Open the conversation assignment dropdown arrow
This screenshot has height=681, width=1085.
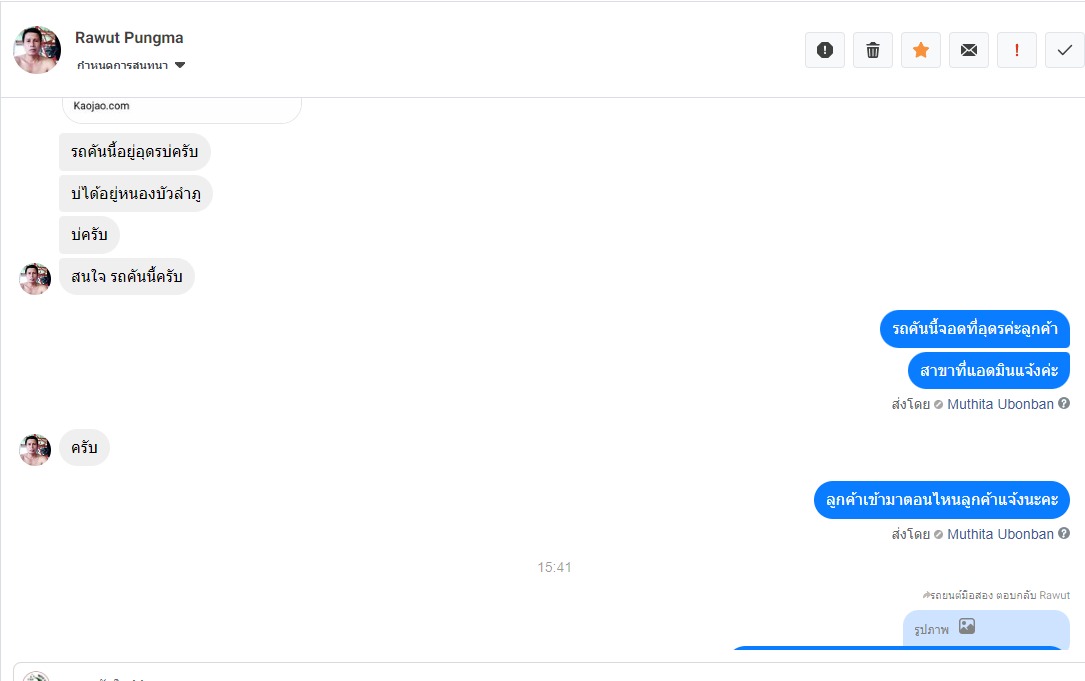click(180, 66)
